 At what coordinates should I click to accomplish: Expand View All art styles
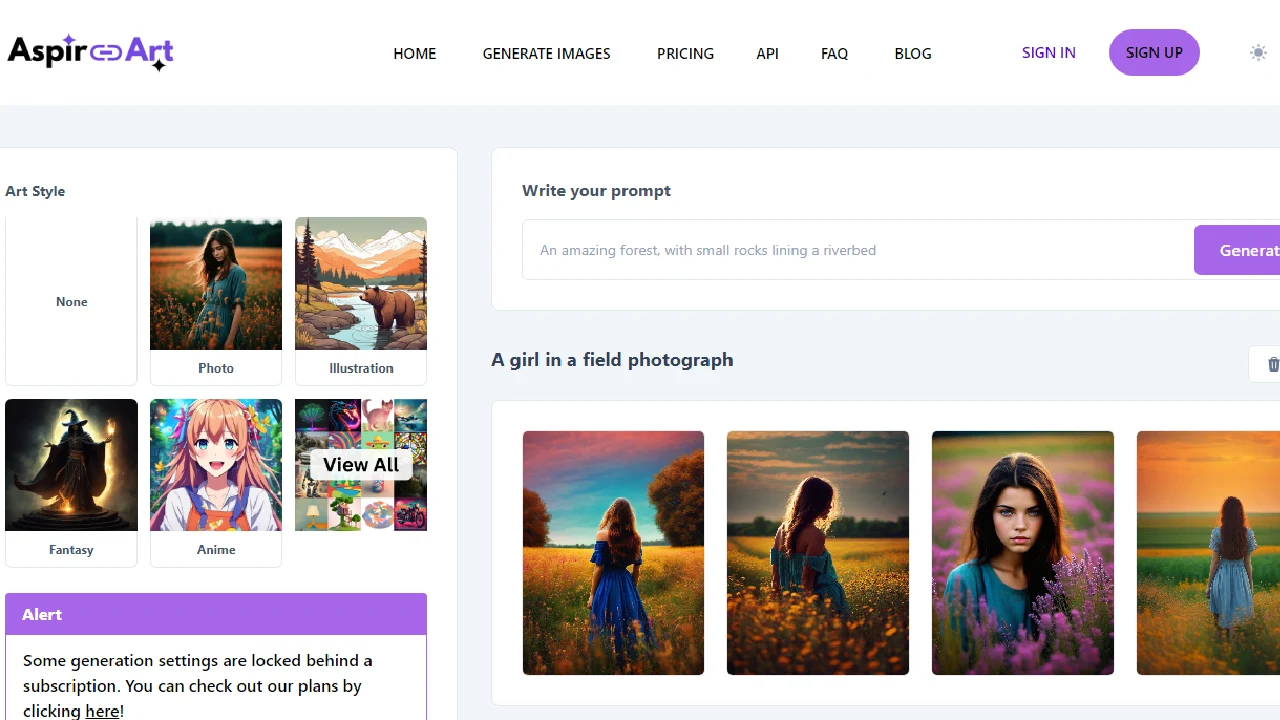(361, 465)
